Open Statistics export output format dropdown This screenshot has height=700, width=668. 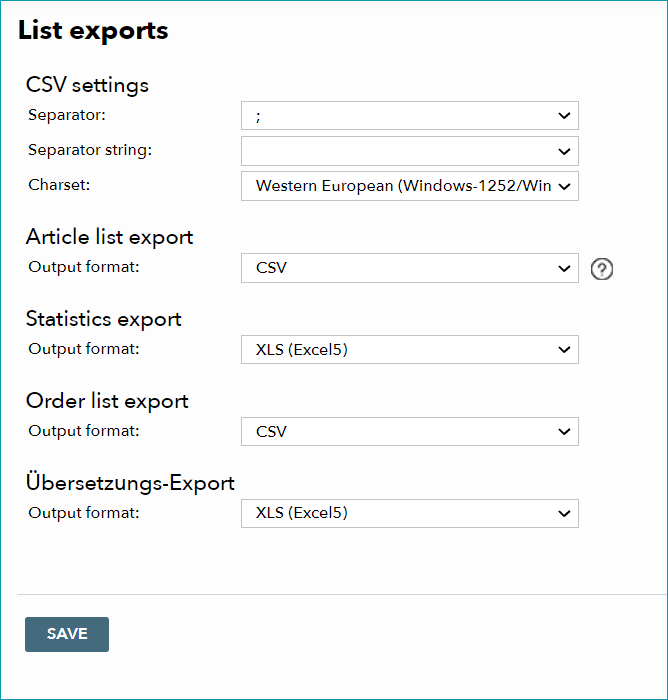(410, 350)
